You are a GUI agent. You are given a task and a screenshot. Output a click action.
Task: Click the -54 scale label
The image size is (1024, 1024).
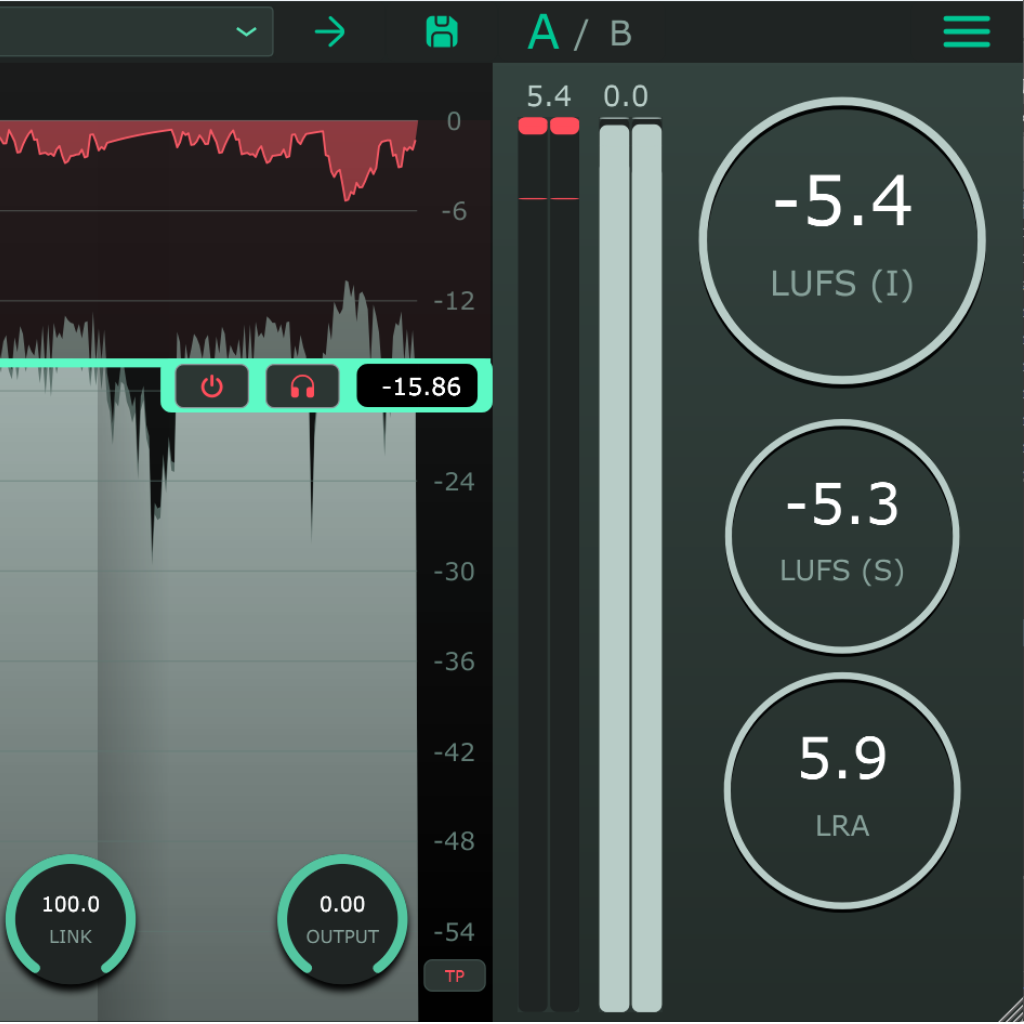click(454, 932)
